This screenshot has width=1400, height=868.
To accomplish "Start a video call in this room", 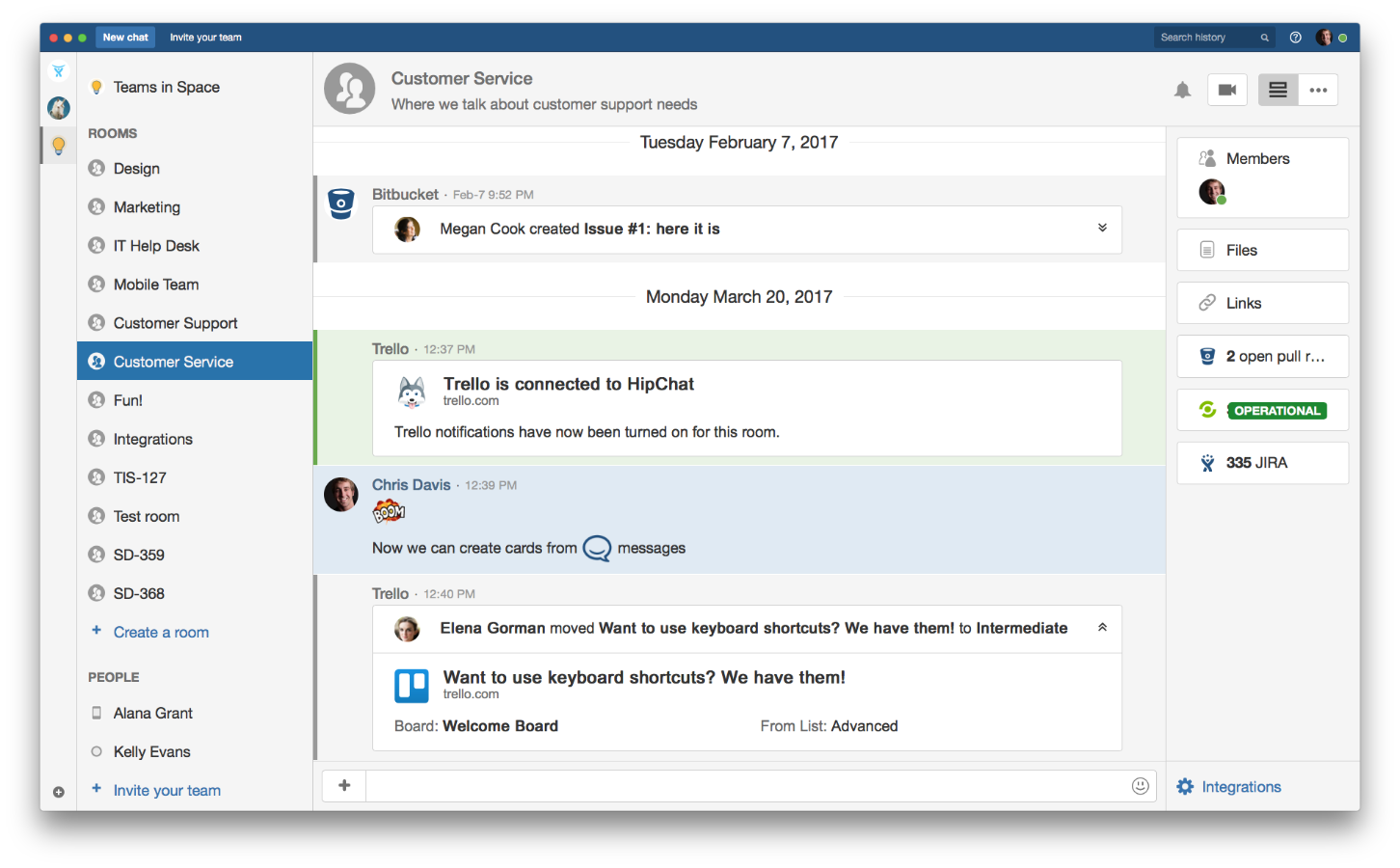I will [1226, 90].
